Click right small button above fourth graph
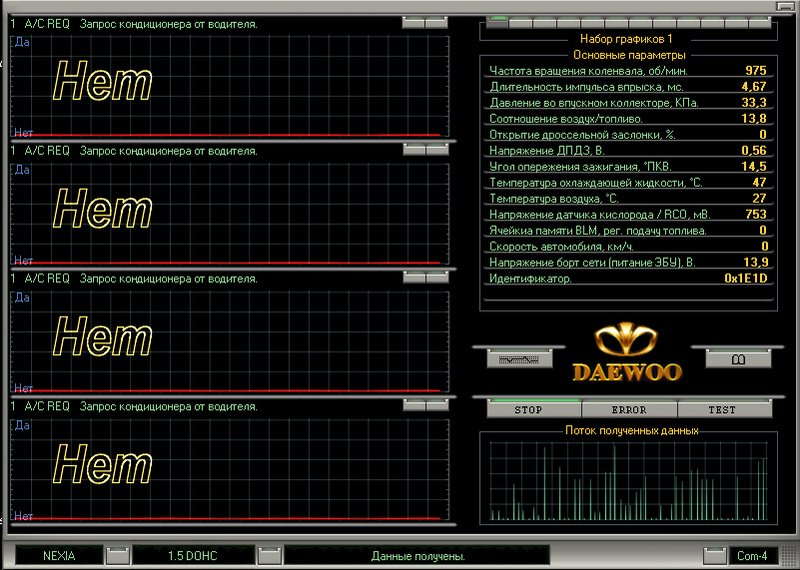Image resolution: width=800 pixels, height=570 pixels. pos(437,405)
